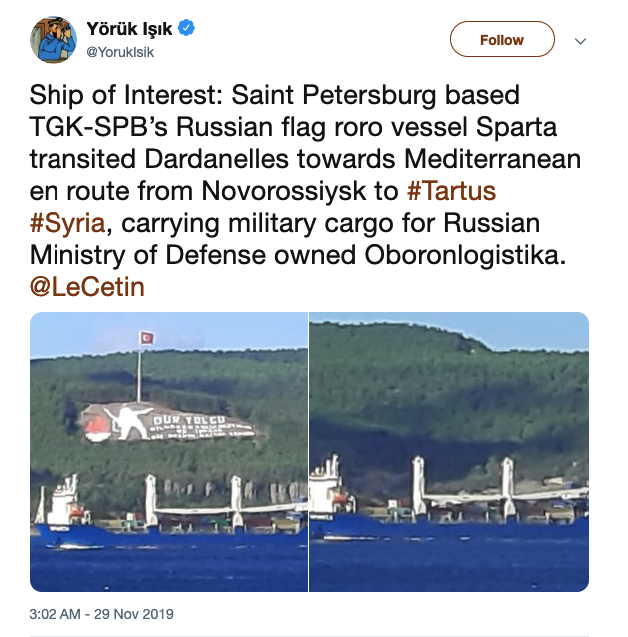The height and width of the screenshot is (637, 628).
Task: Open Yörük Işık's profile avatar
Action: tap(54, 40)
